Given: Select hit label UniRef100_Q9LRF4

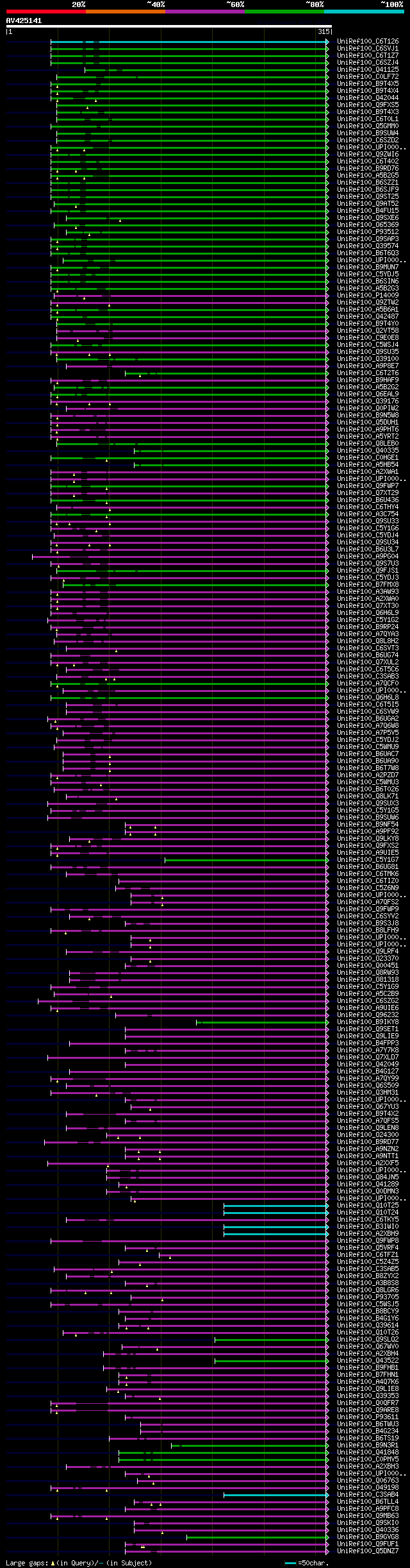Looking at the screenshot, I should coord(368,952).
